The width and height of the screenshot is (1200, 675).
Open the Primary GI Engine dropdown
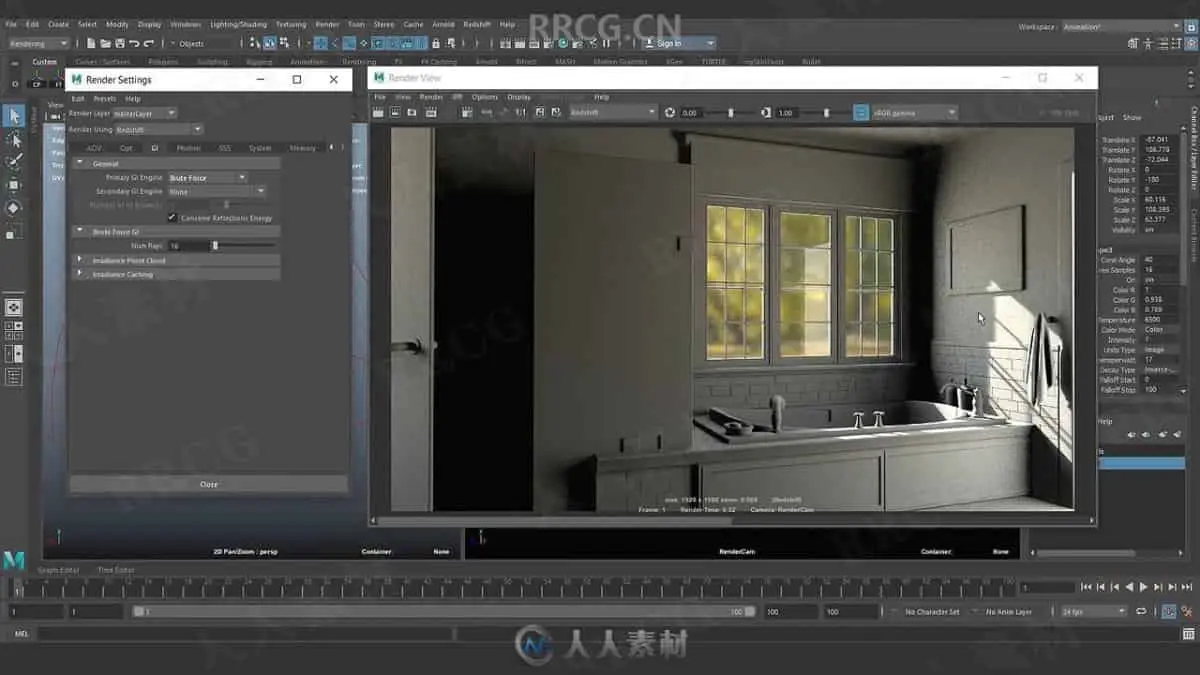pos(207,177)
